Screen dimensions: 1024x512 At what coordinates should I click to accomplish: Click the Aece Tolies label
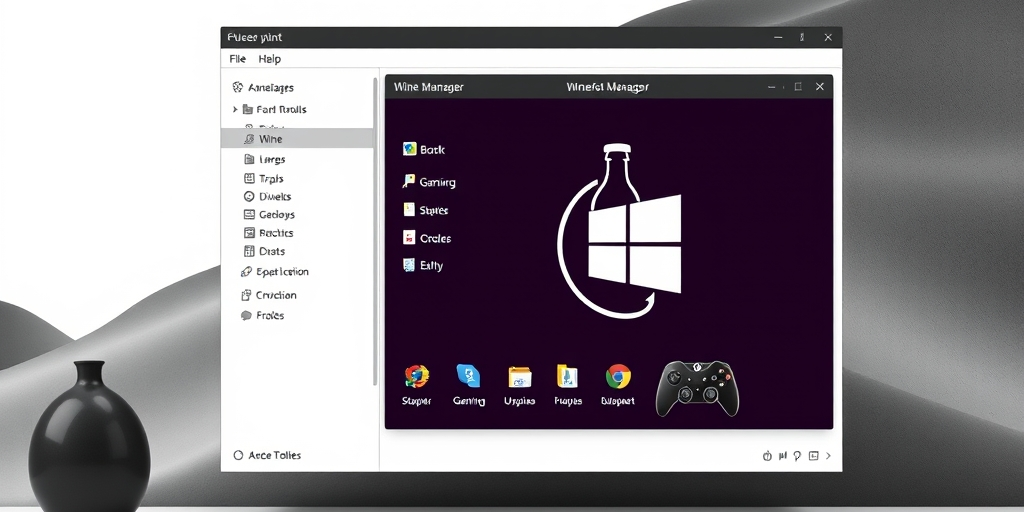pyautogui.click(x=275, y=455)
